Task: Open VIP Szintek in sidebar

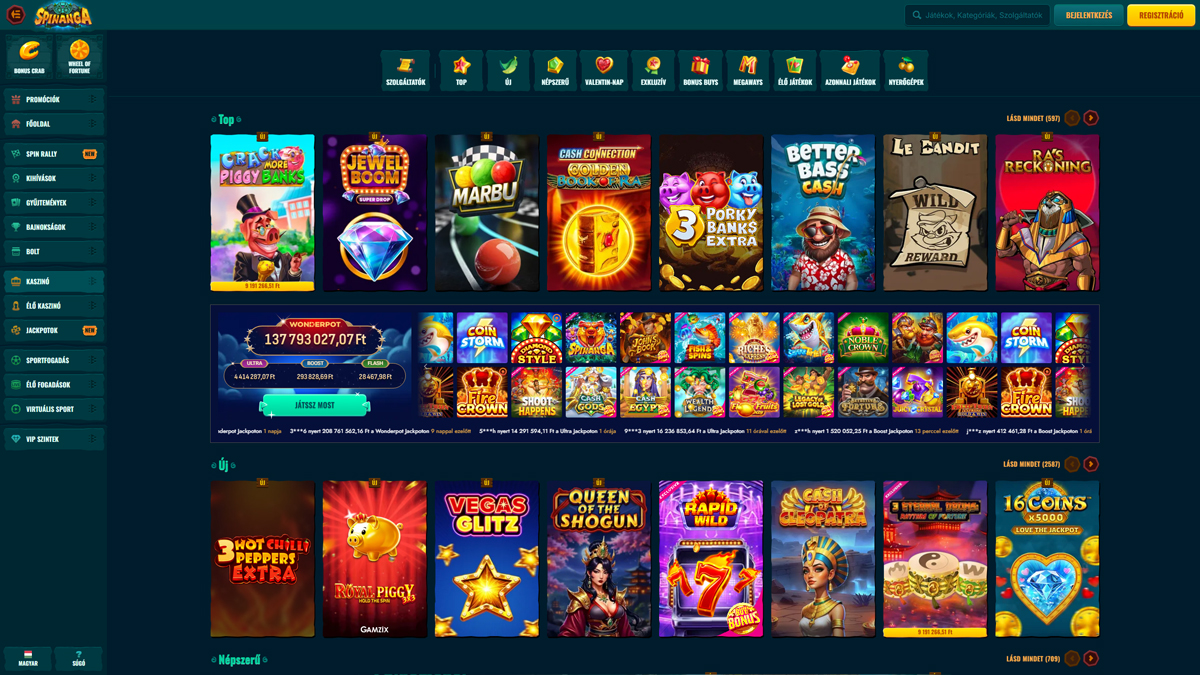Action: coord(54,439)
